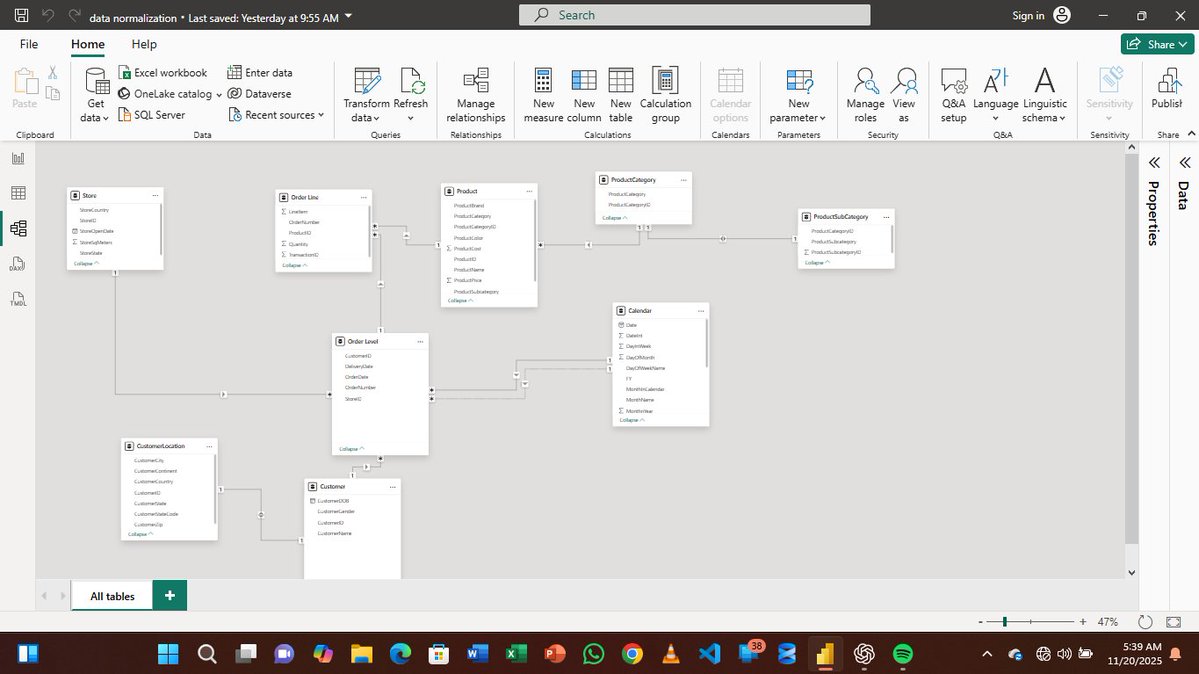
Task: Select the All tables layout tab
Action: point(111,595)
